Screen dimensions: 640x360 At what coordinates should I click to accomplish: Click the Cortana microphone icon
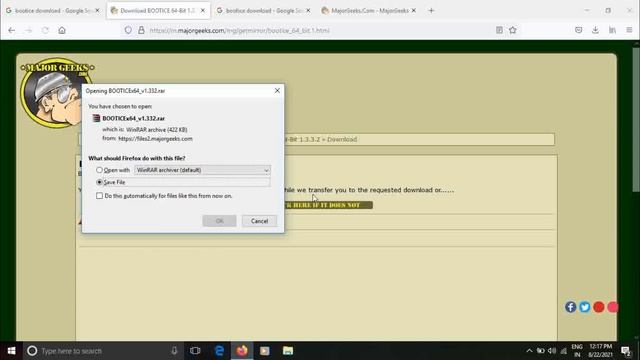pos(174,351)
